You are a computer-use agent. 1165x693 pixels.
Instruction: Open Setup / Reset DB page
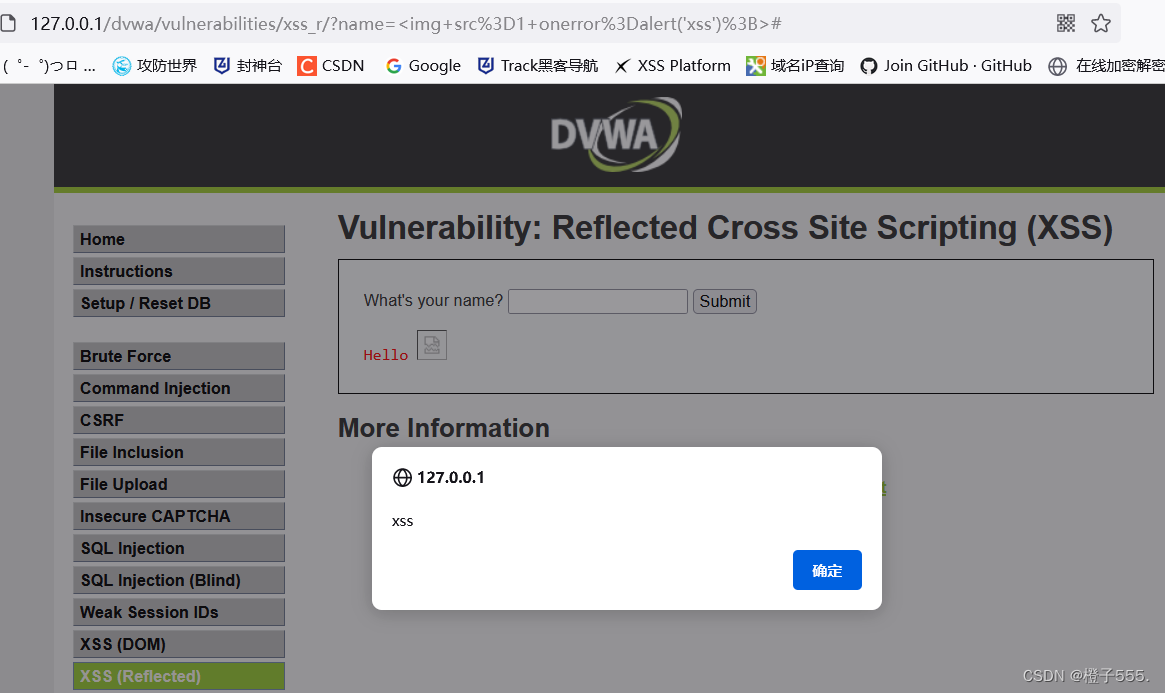(x=179, y=303)
